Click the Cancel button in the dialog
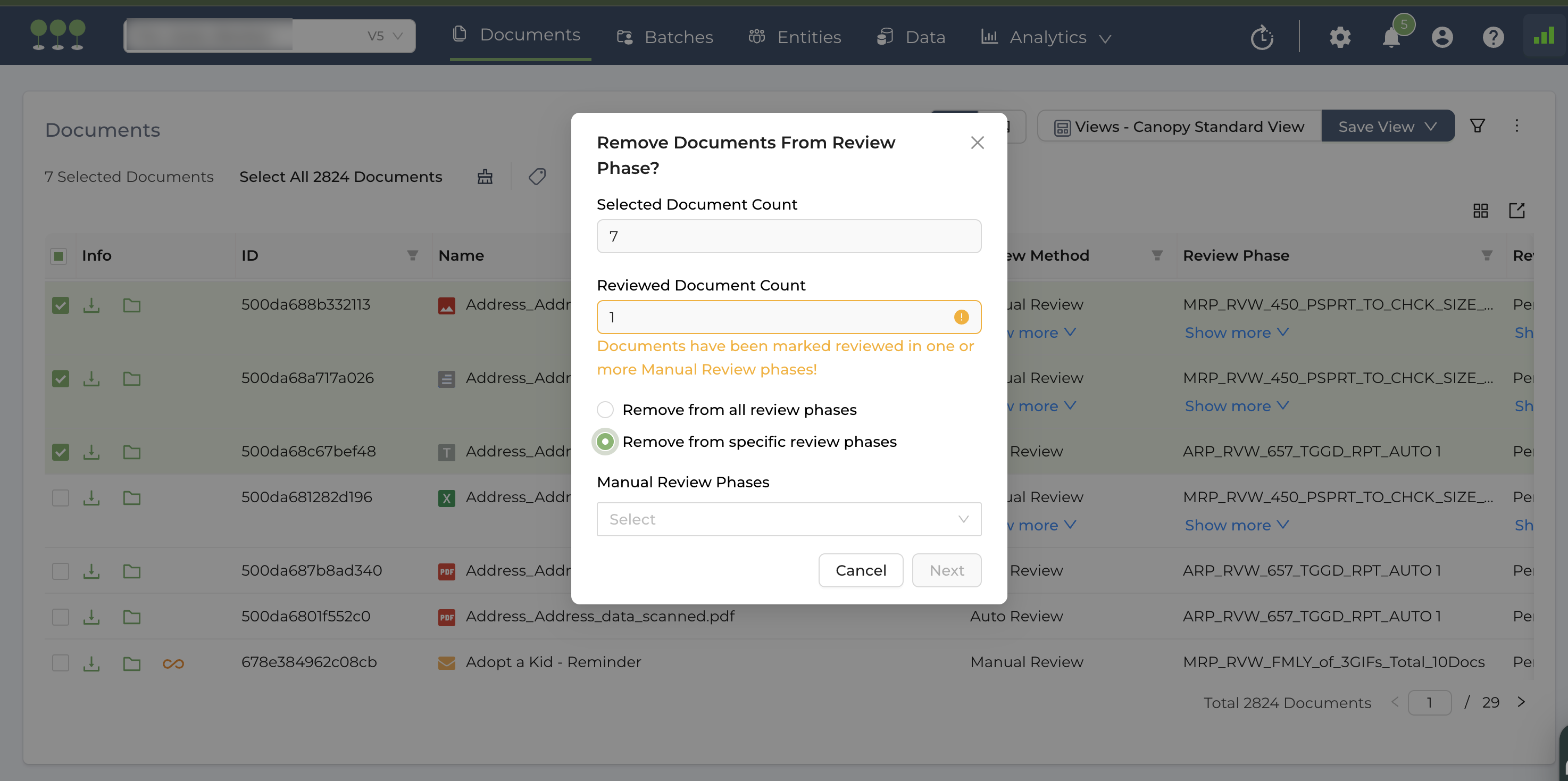 (x=860, y=570)
